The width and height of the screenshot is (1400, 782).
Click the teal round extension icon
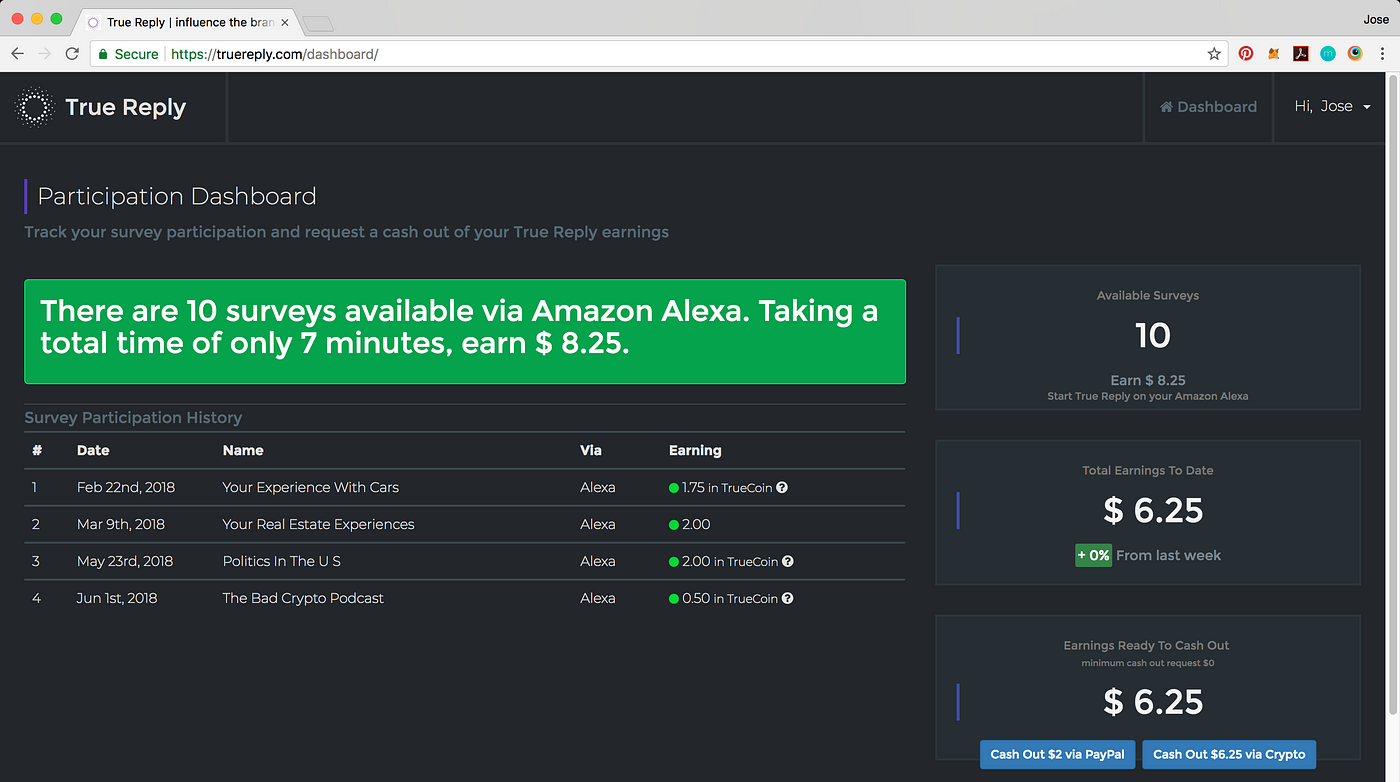tap(1328, 54)
